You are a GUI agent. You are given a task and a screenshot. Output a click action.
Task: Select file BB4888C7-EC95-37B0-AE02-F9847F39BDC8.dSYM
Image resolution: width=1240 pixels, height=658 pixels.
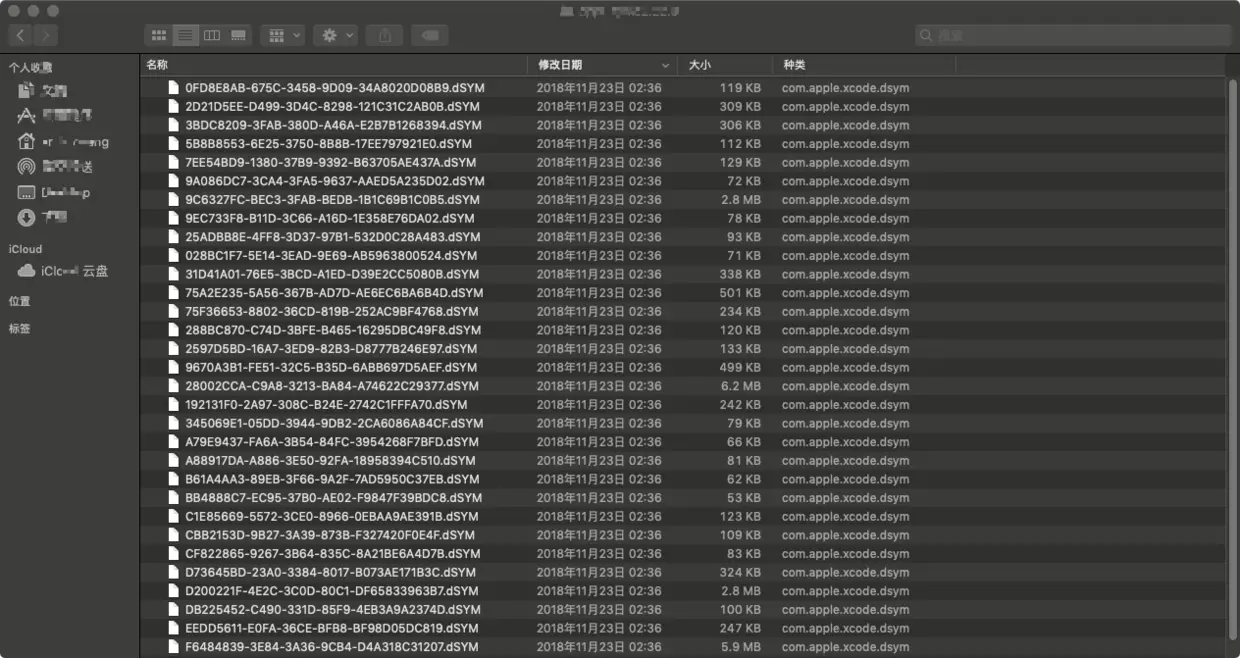click(333, 498)
